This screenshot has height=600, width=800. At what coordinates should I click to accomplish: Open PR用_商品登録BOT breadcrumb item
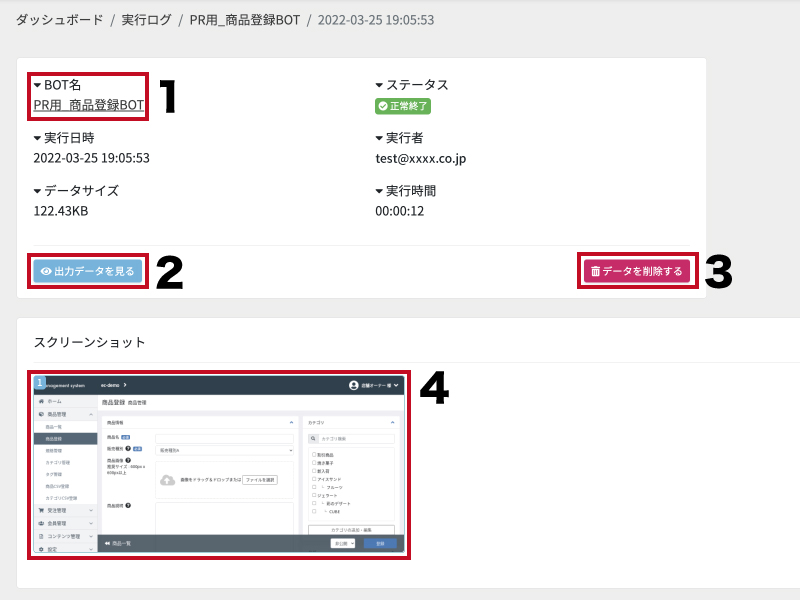tap(245, 20)
